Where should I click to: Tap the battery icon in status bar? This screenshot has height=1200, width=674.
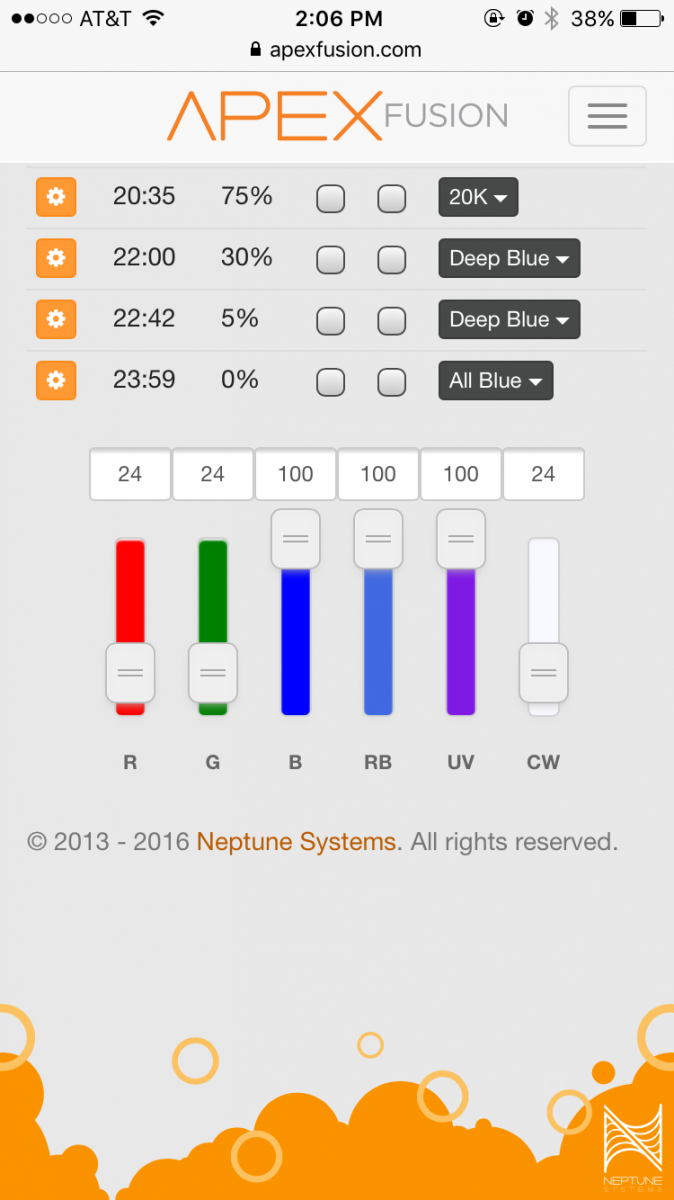[640, 19]
